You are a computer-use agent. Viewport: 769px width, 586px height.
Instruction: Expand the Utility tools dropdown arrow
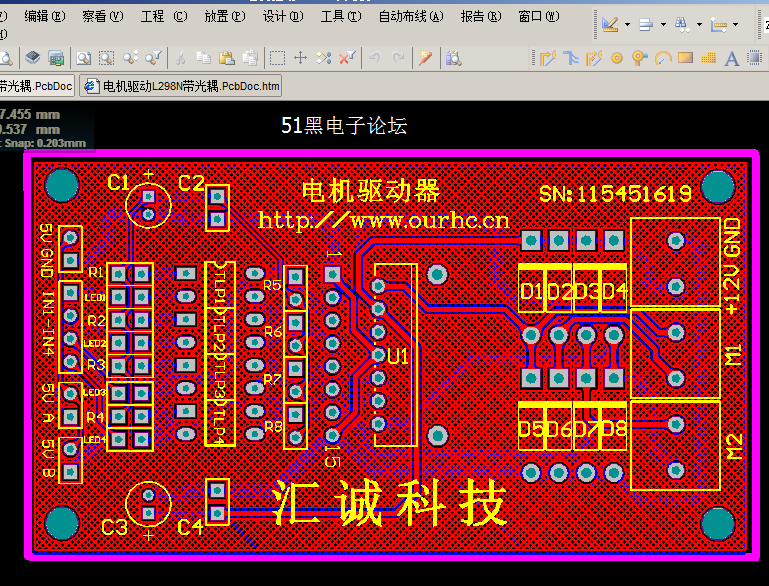pos(627,24)
